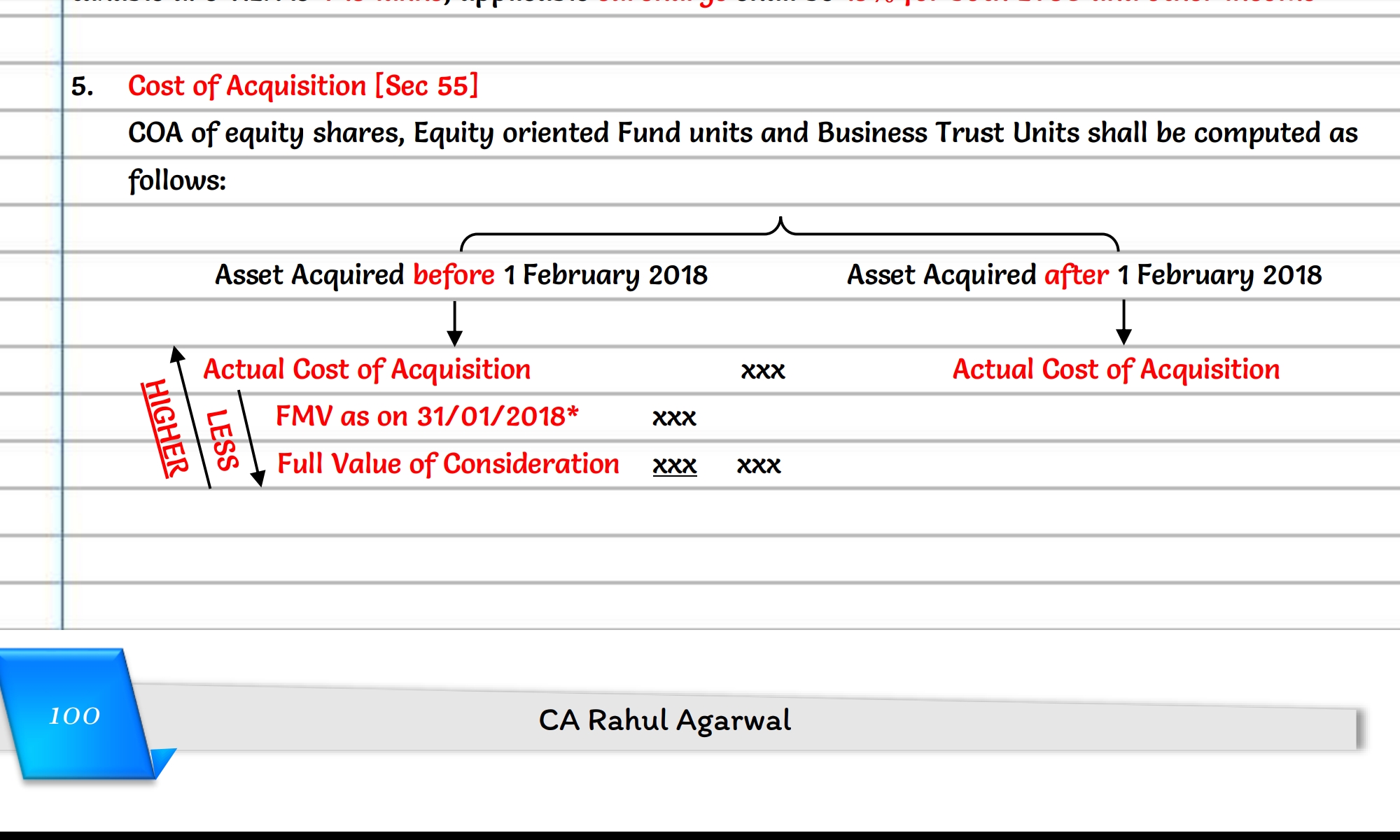Click the left 'Actual Cost of Acquisition' label
This screenshot has height=840, width=1400.
tap(367, 370)
